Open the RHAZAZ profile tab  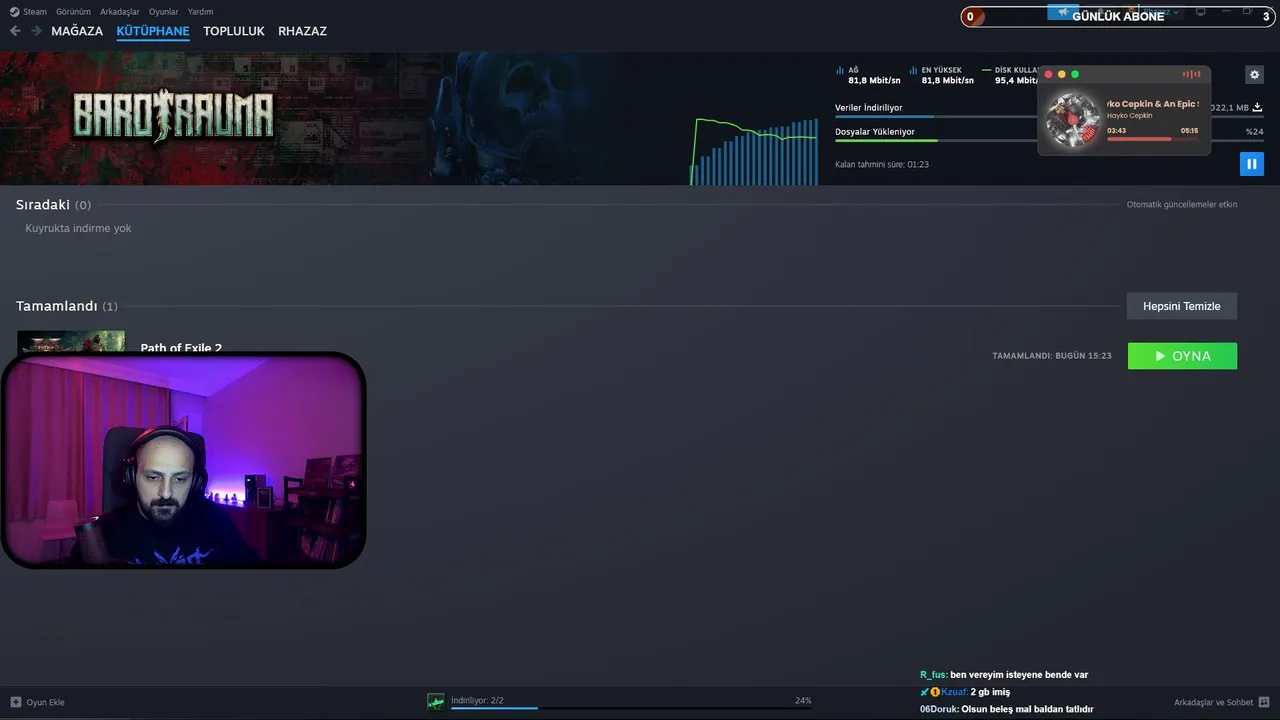(302, 31)
